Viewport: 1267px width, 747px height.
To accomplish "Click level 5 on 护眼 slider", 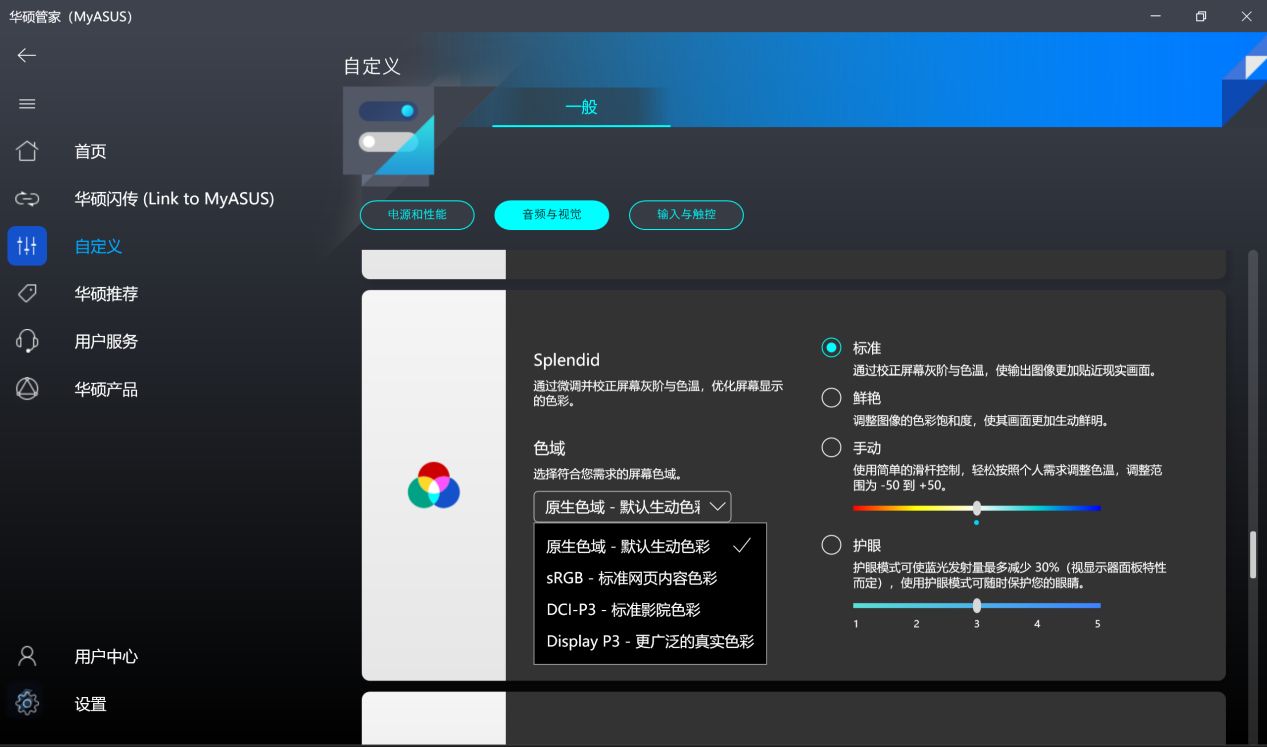I will [x=1097, y=624].
